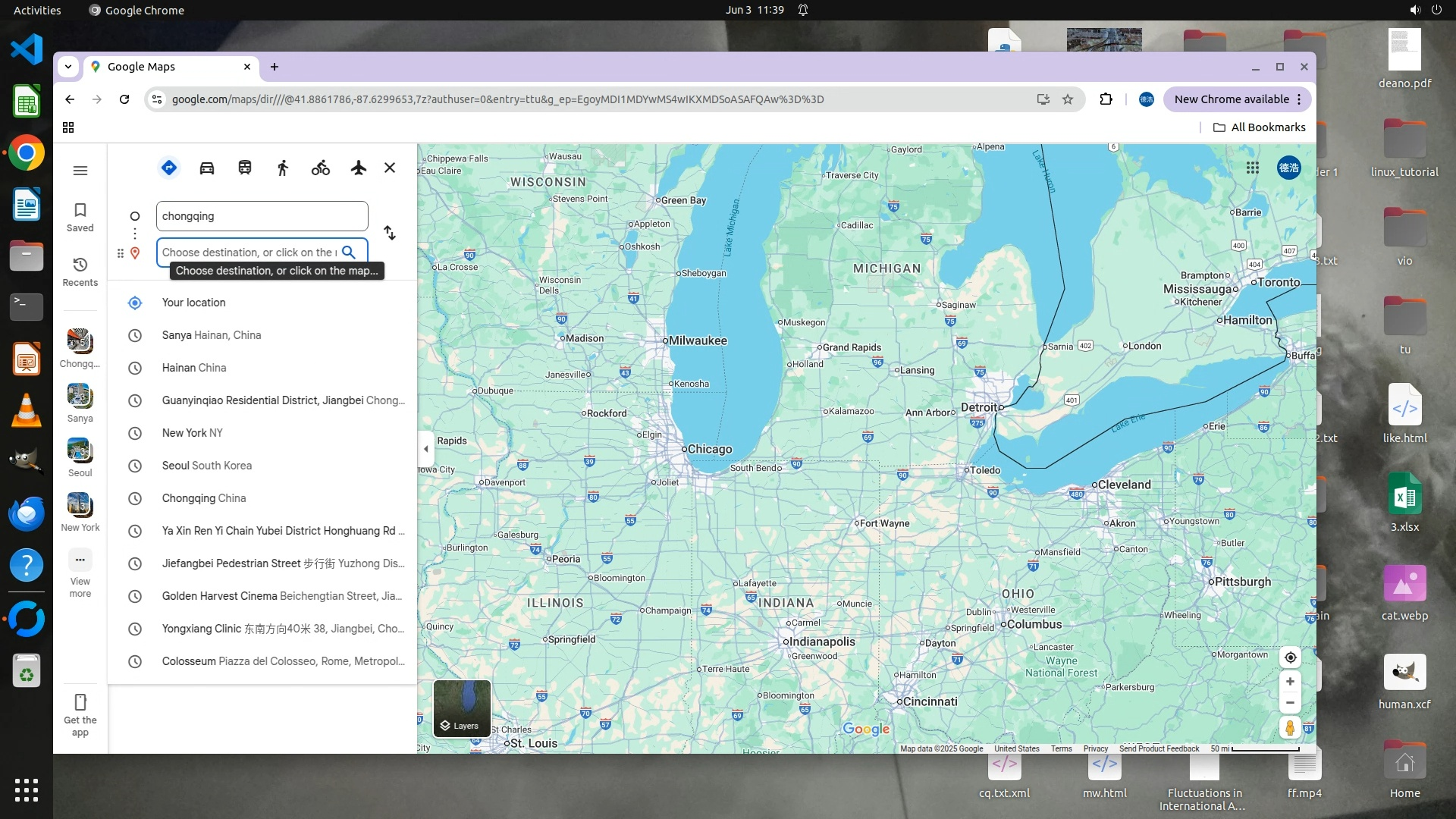This screenshot has height=819, width=1456.
Task: Open the Saved places tab
Action: click(80, 217)
